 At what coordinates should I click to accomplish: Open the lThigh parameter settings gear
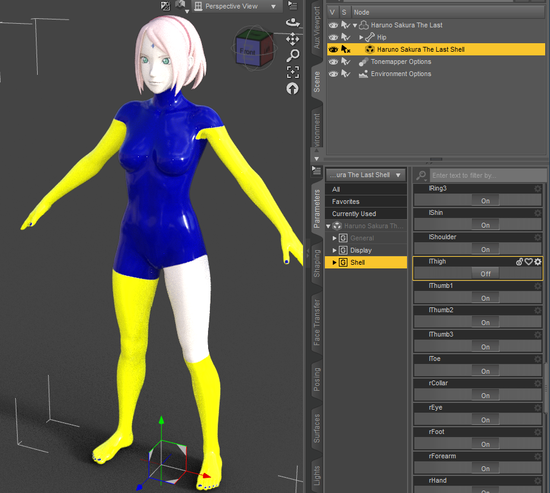538,262
